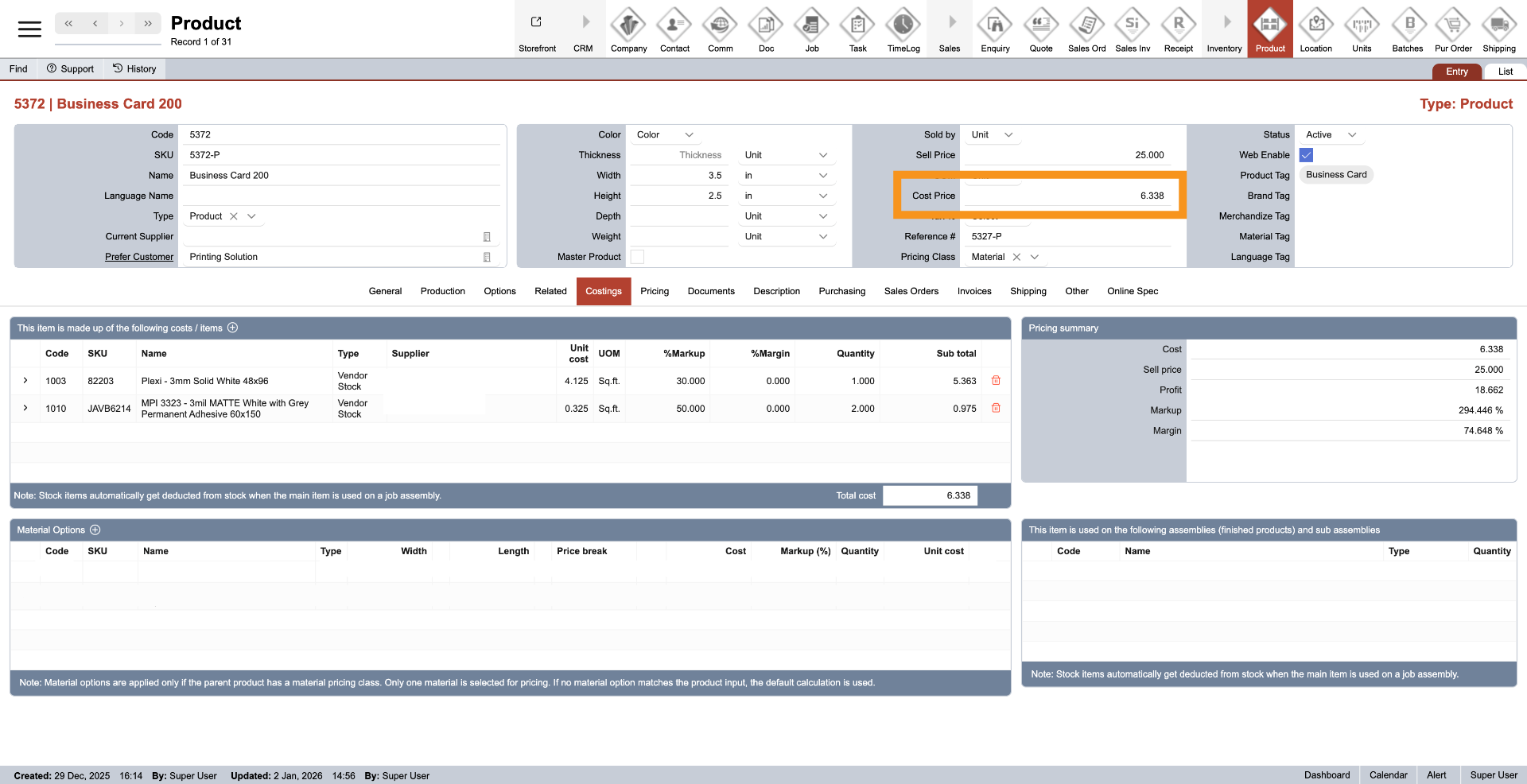This screenshot has height=784, width=1527.
Task: Open the Shipping truck icon
Action: [x=1498, y=28]
